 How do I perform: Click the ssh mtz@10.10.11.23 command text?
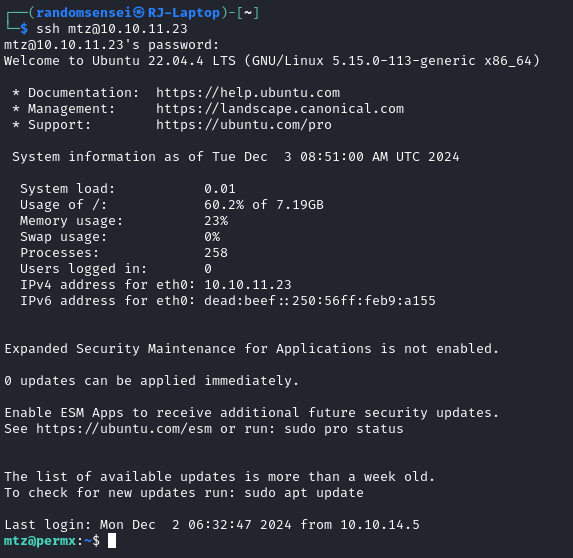pos(112,29)
